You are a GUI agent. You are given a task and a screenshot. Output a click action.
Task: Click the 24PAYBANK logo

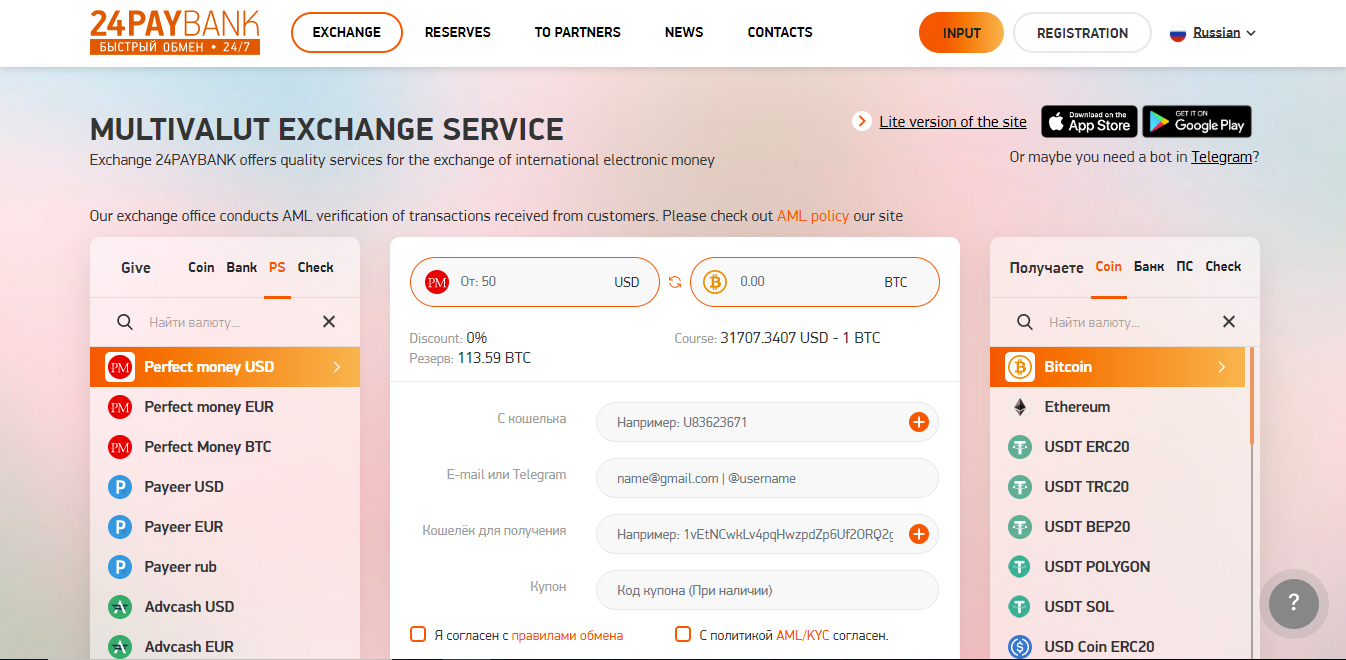175,32
